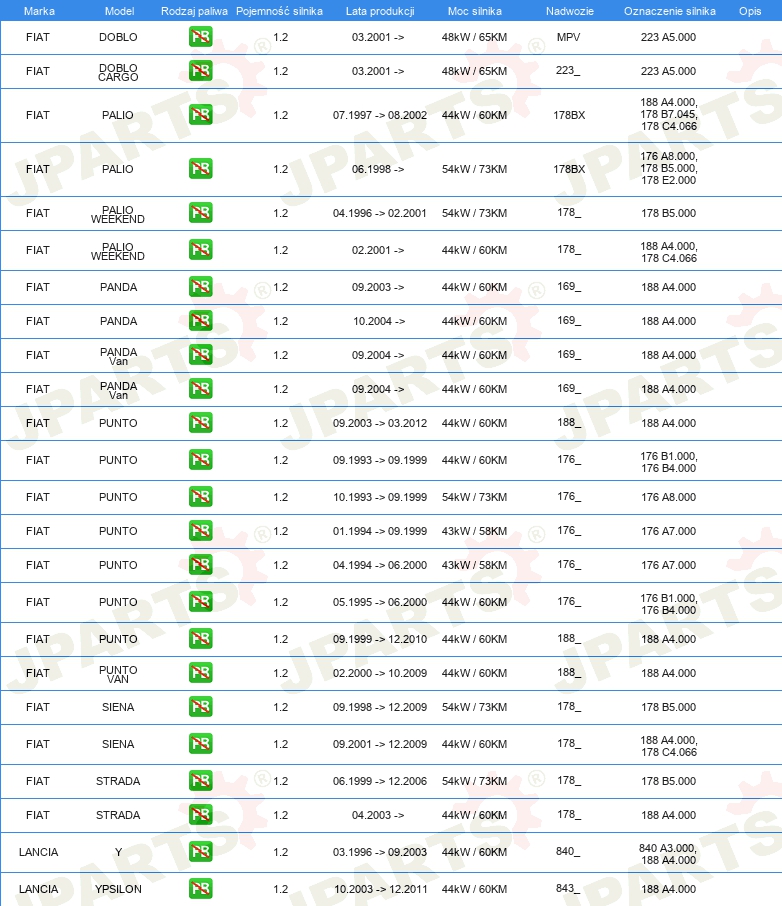782x906 pixels.
Task: Select the production dates 02.2000 -> 10.2009
Action: coord(380,674)
